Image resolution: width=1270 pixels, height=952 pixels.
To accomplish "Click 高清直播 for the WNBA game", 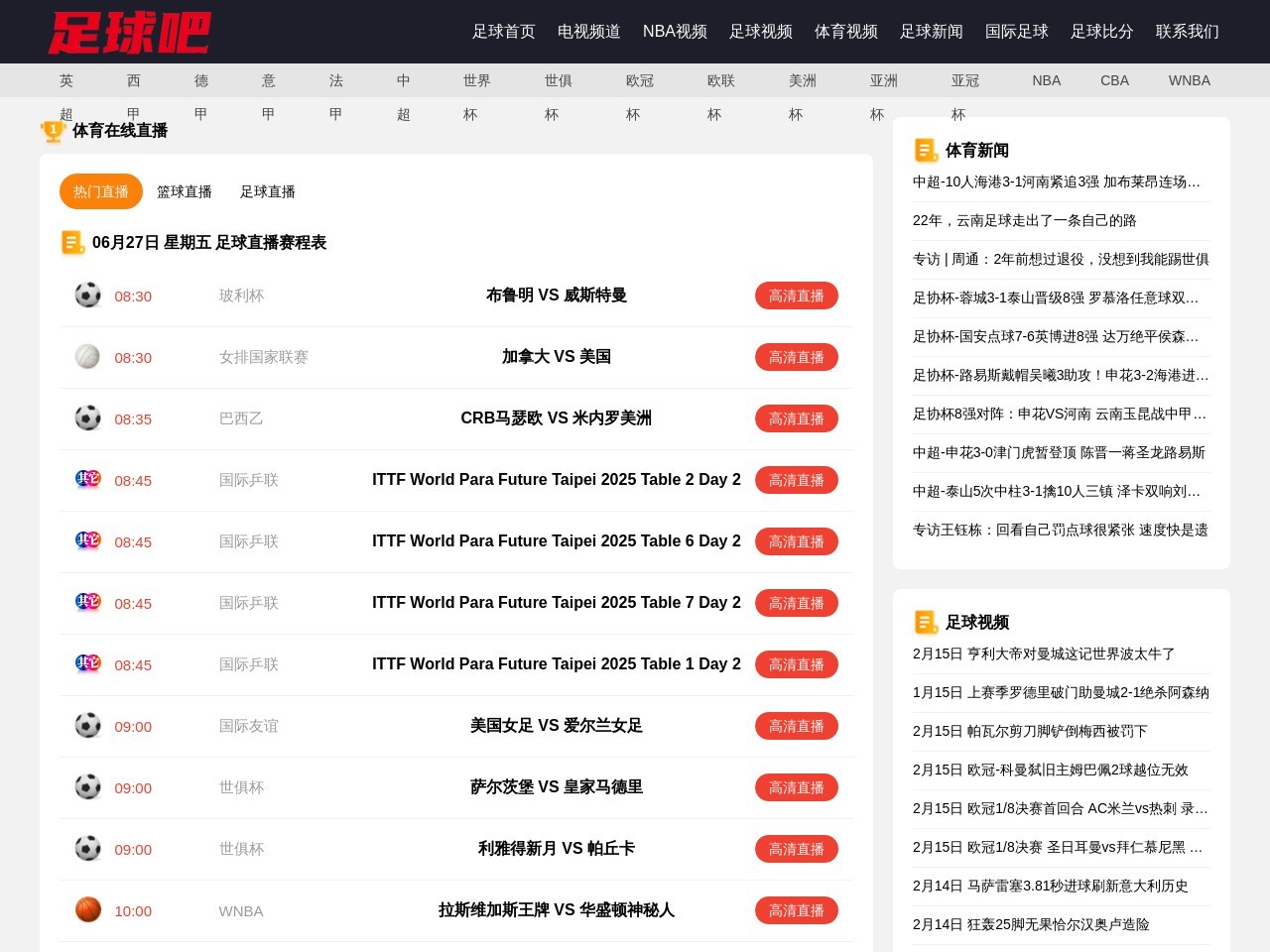I will click(x=797, y=909).
